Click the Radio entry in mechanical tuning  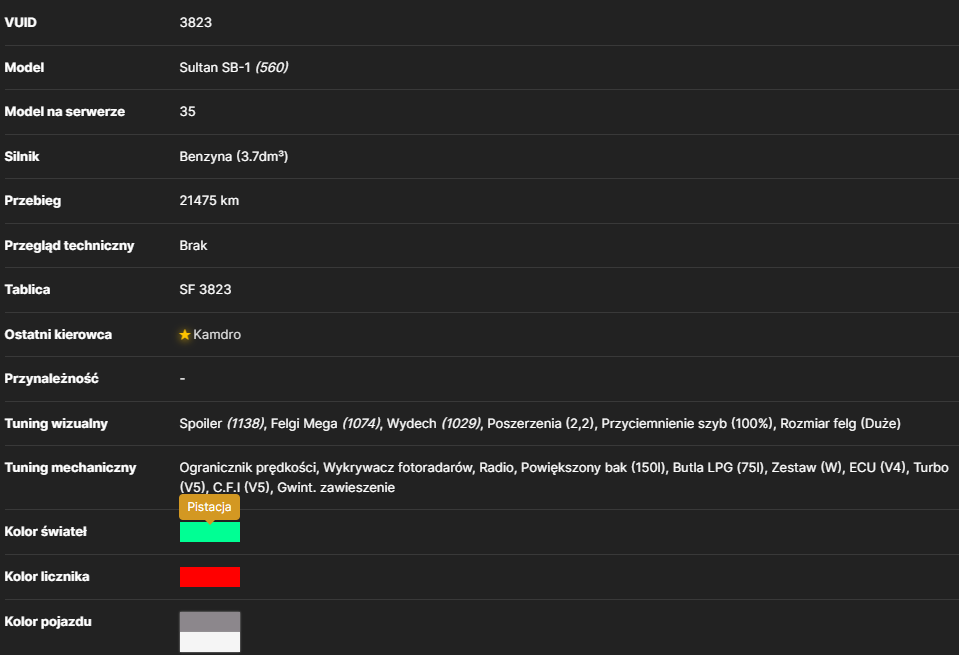point(497,468)
